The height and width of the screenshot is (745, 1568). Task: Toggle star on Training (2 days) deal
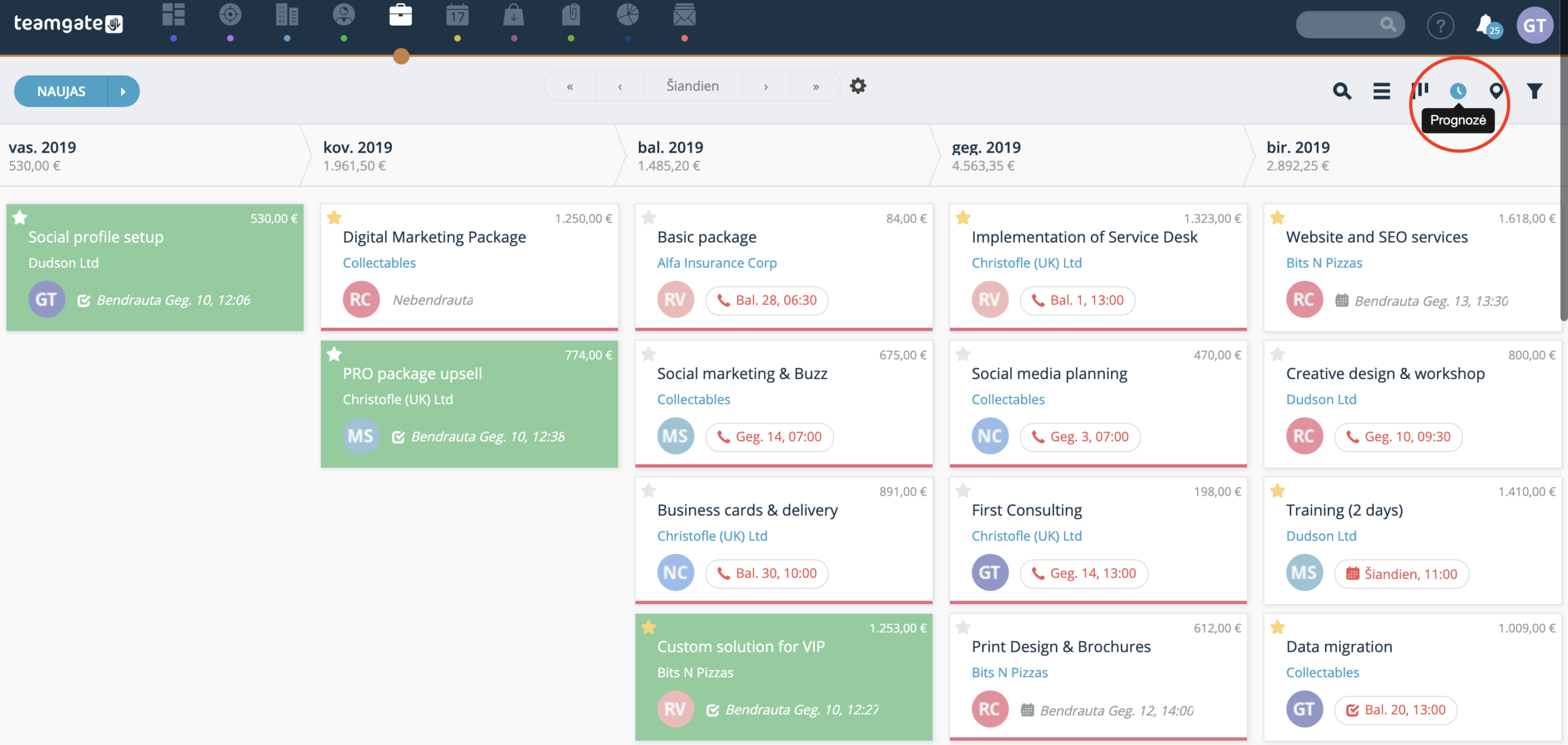tap(1277, 490)
